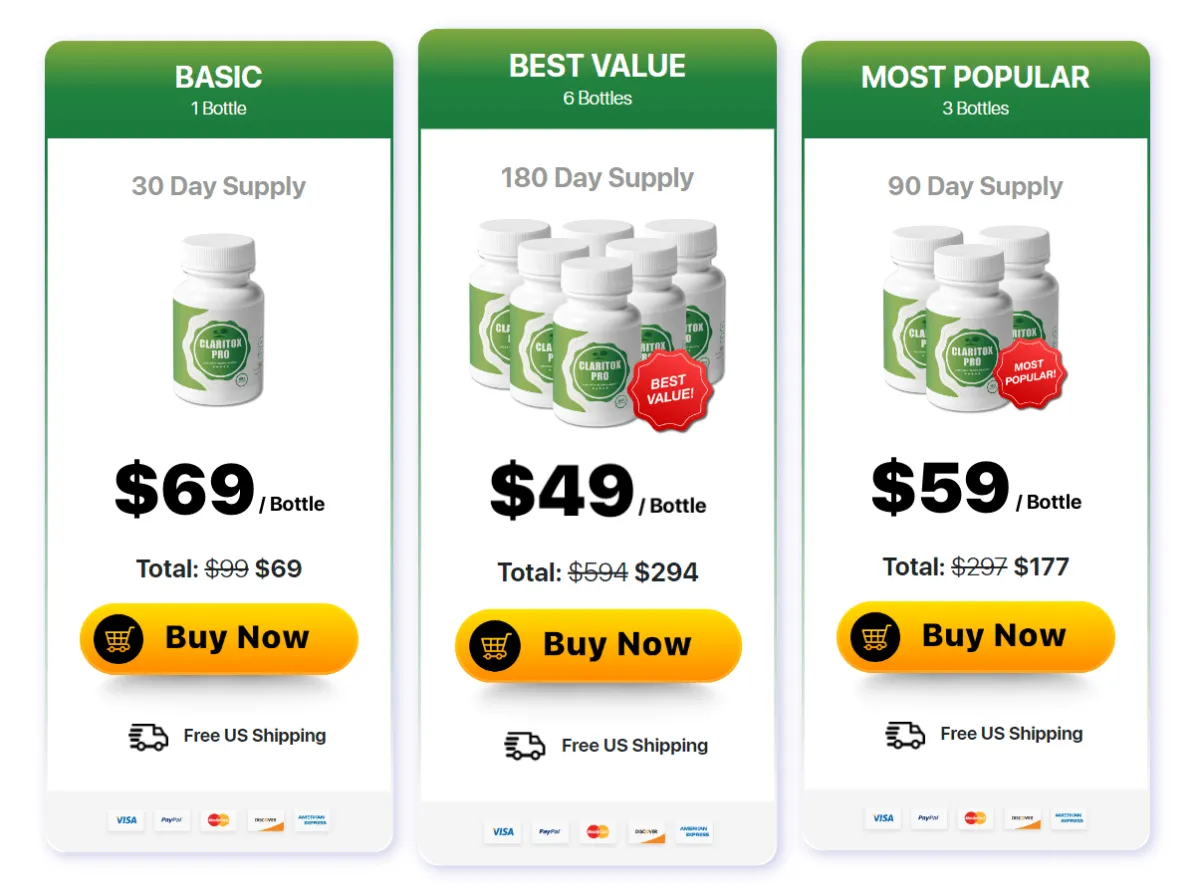
Task: Click the Visa icon in the Basic plan
Action: (126, 820)
